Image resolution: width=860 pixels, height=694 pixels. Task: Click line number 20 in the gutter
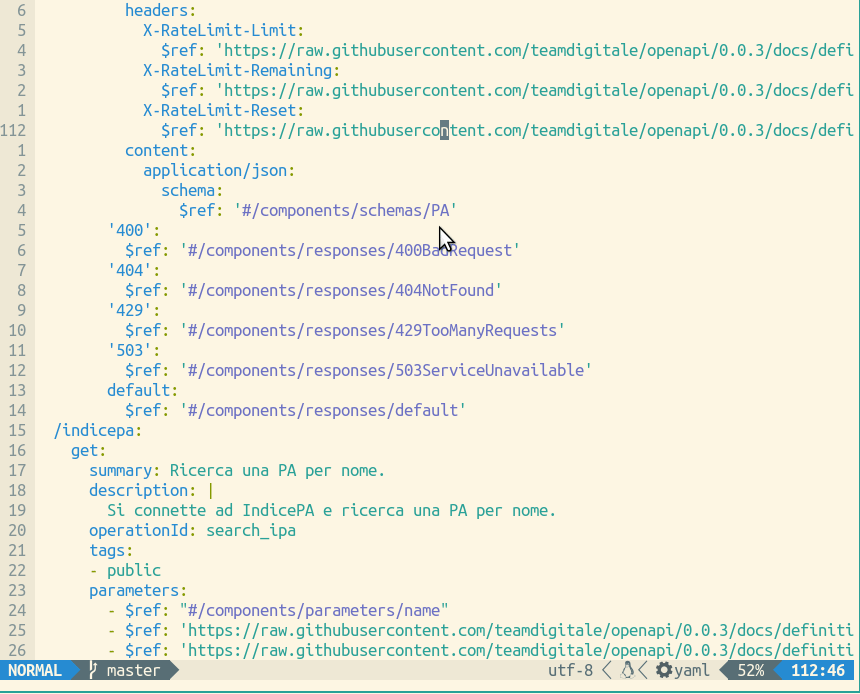(18, 531)
